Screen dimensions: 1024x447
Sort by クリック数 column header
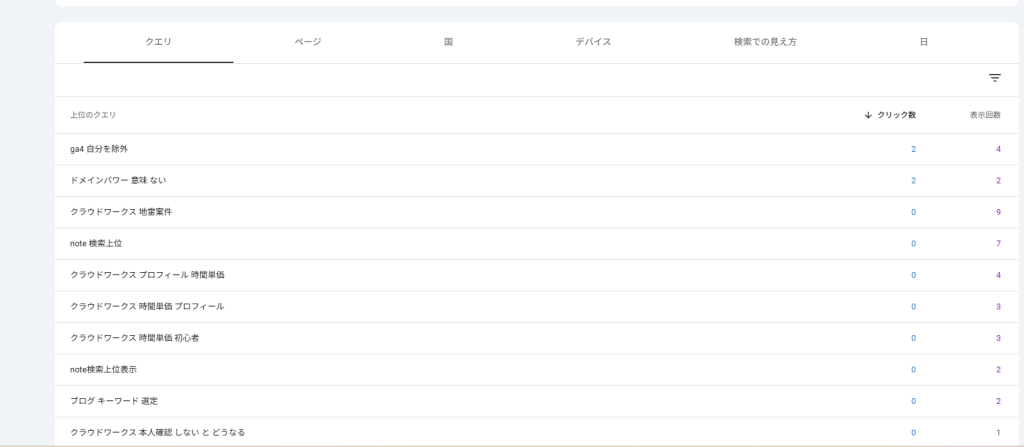896,115
